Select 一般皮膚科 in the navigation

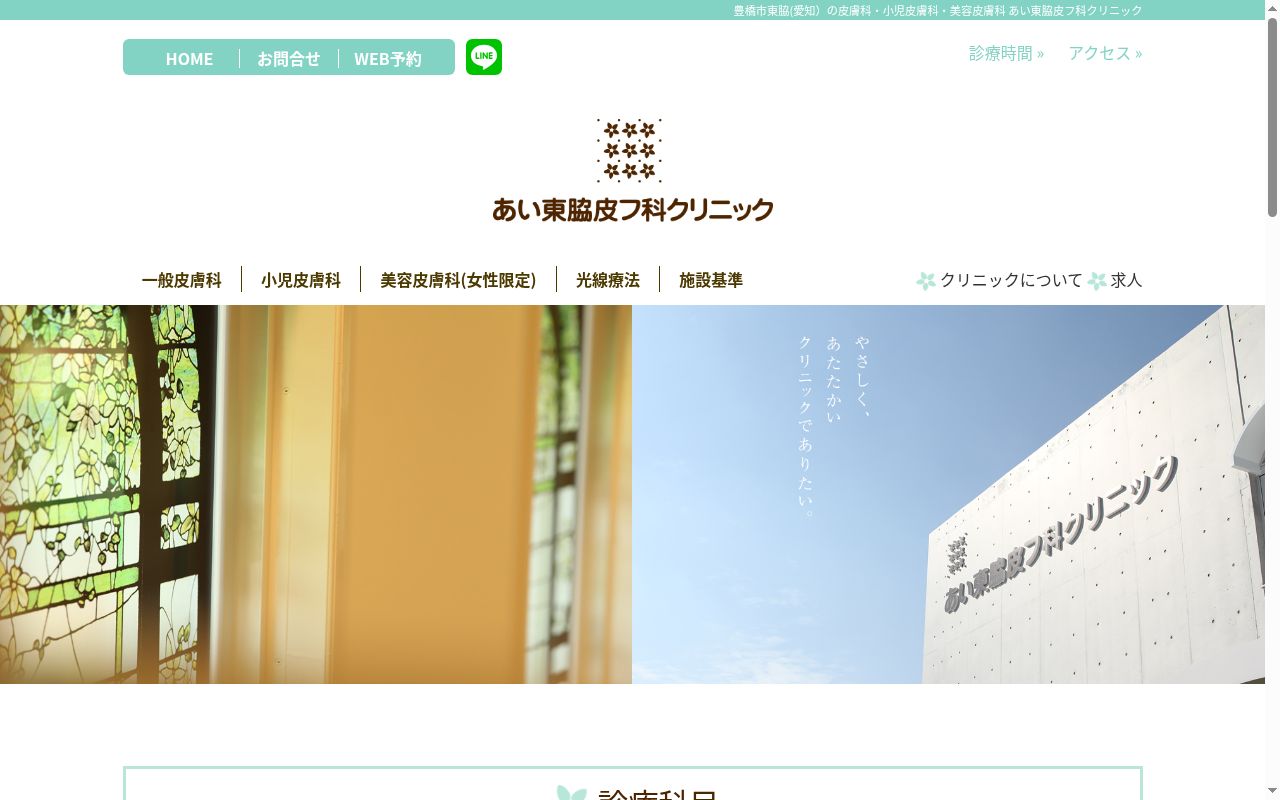[181, 280]
